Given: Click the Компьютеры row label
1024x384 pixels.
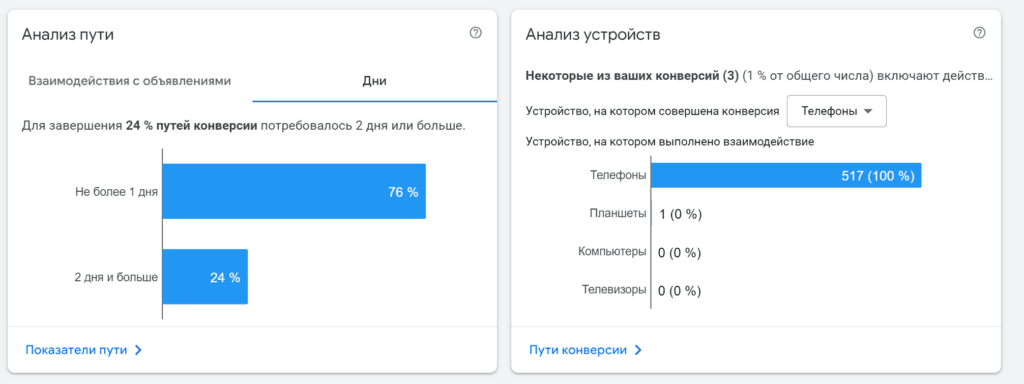Looking at the screenshot, I should coord(612,251).
